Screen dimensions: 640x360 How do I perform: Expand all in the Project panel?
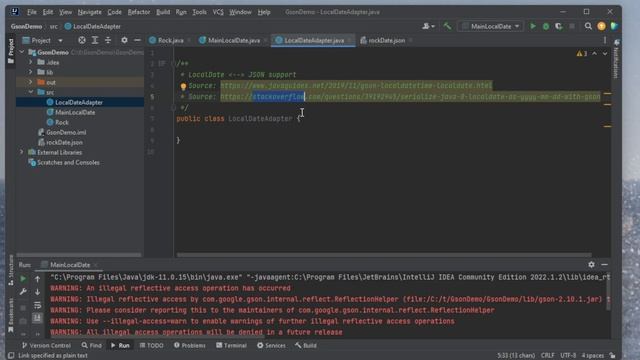[x=95, y=40]
